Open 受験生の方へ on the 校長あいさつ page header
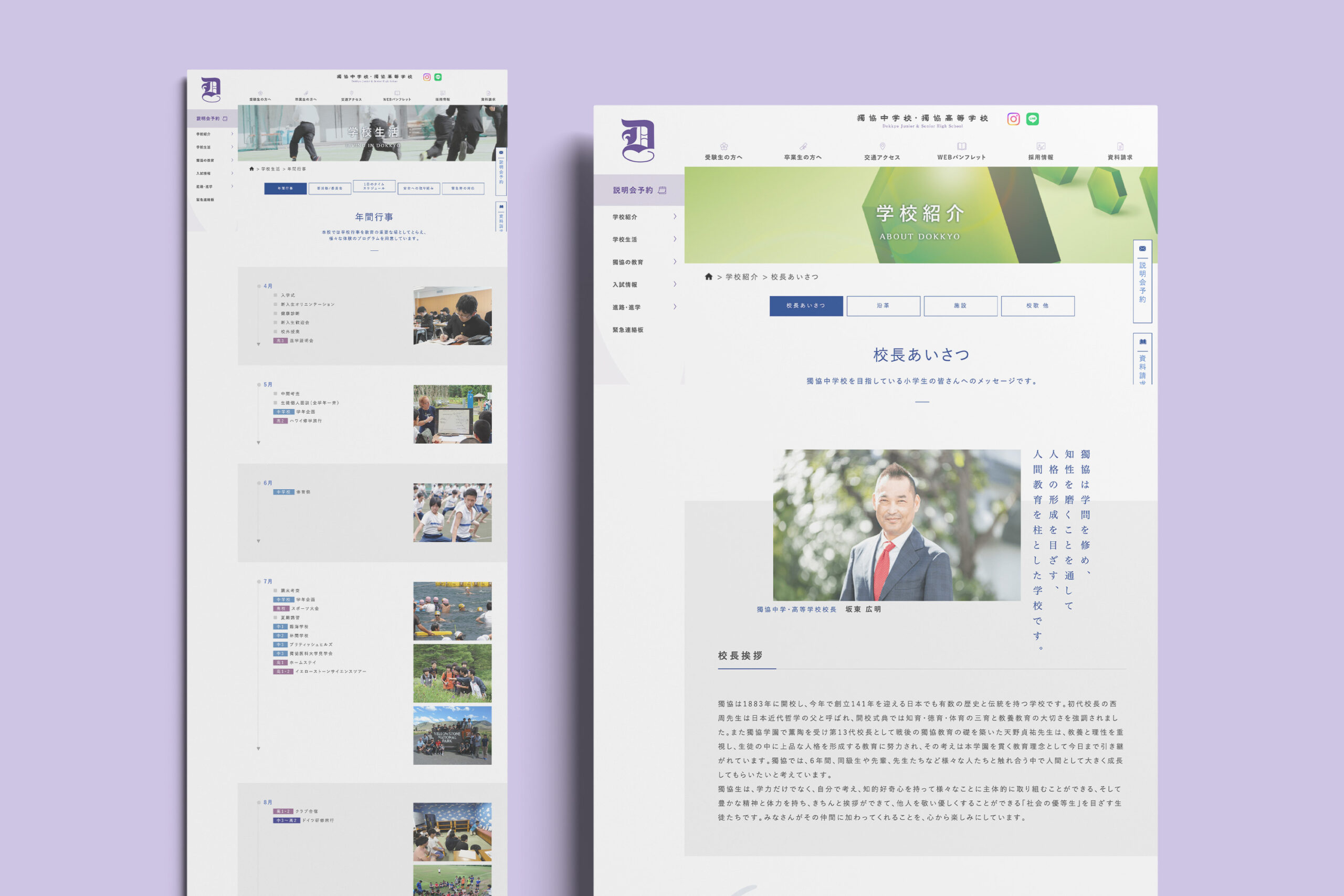The image size is (1344, 896). click(x=723, y=152)
